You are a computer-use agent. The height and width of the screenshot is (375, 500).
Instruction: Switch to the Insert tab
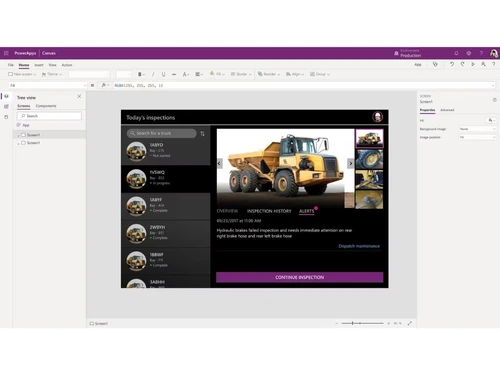click(39, 65)
